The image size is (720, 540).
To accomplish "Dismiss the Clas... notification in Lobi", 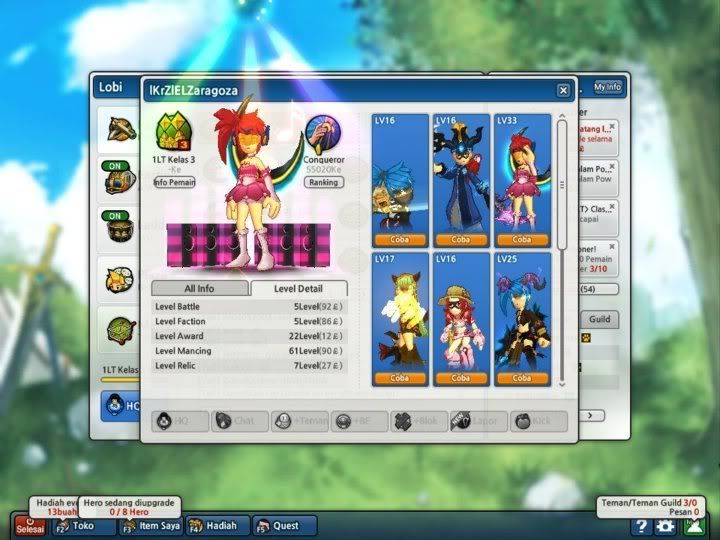I will click(x=612, y=207).
